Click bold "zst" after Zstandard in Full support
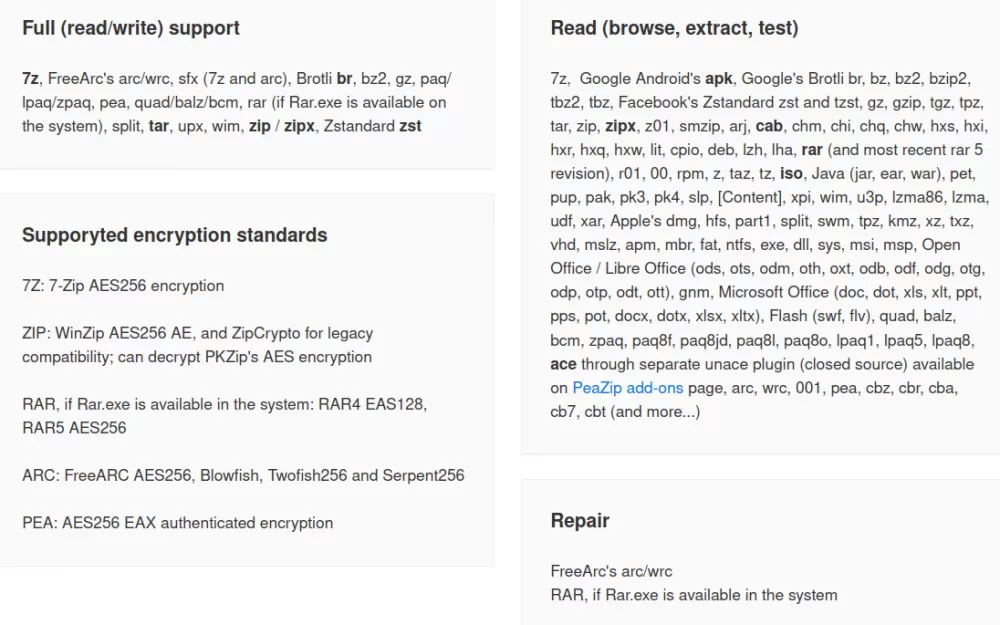The image size is (1000, 625). pyautogui.click(x=410, y=126)
